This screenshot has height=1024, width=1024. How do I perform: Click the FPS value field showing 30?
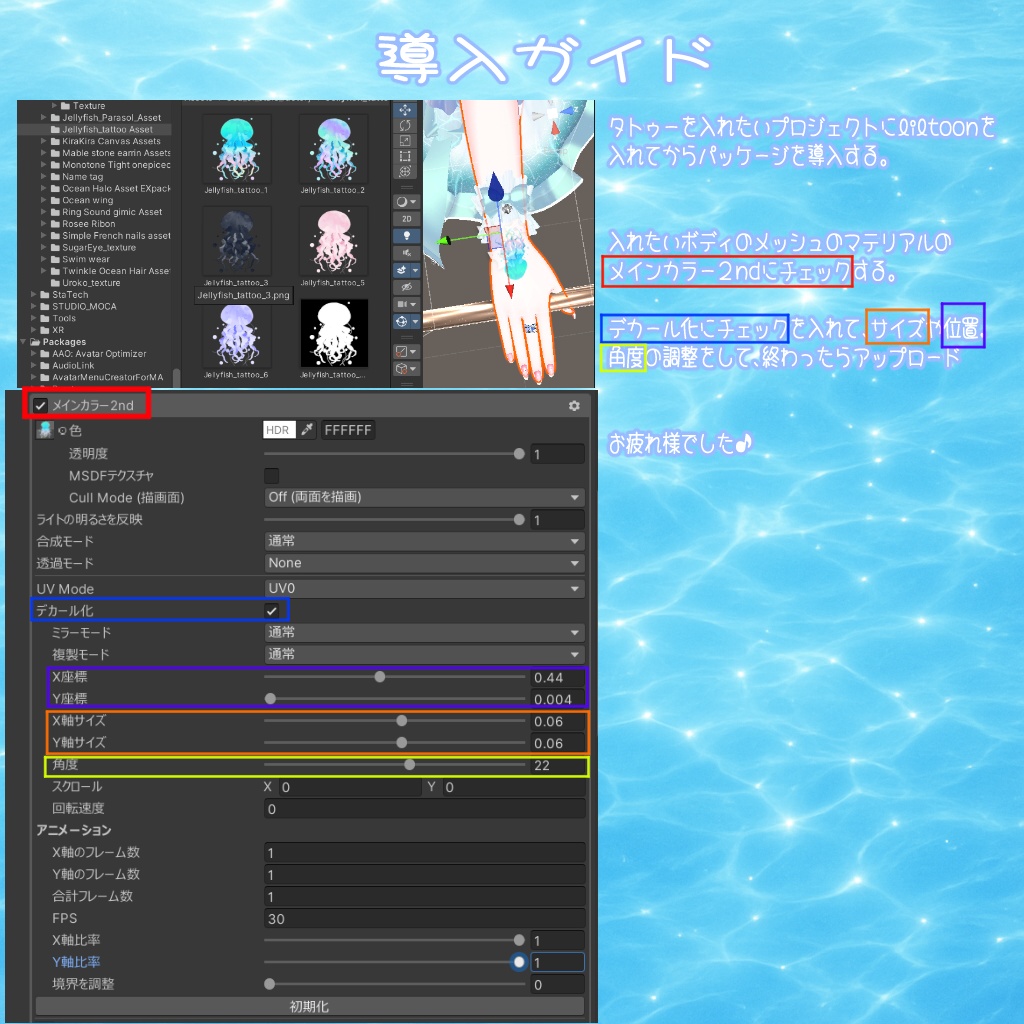424,919
